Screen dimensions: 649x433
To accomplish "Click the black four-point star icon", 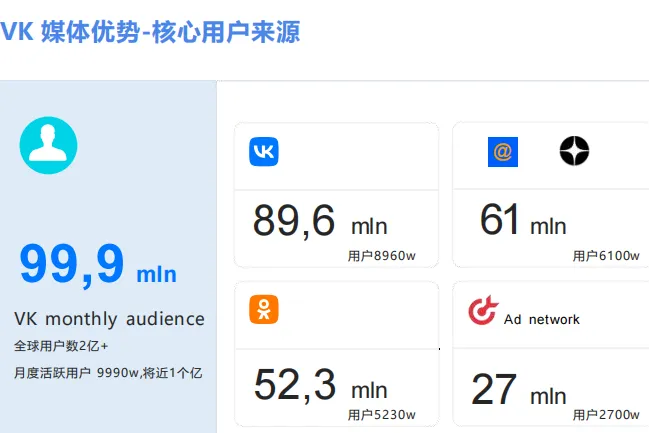I will [x=574, y=151].
